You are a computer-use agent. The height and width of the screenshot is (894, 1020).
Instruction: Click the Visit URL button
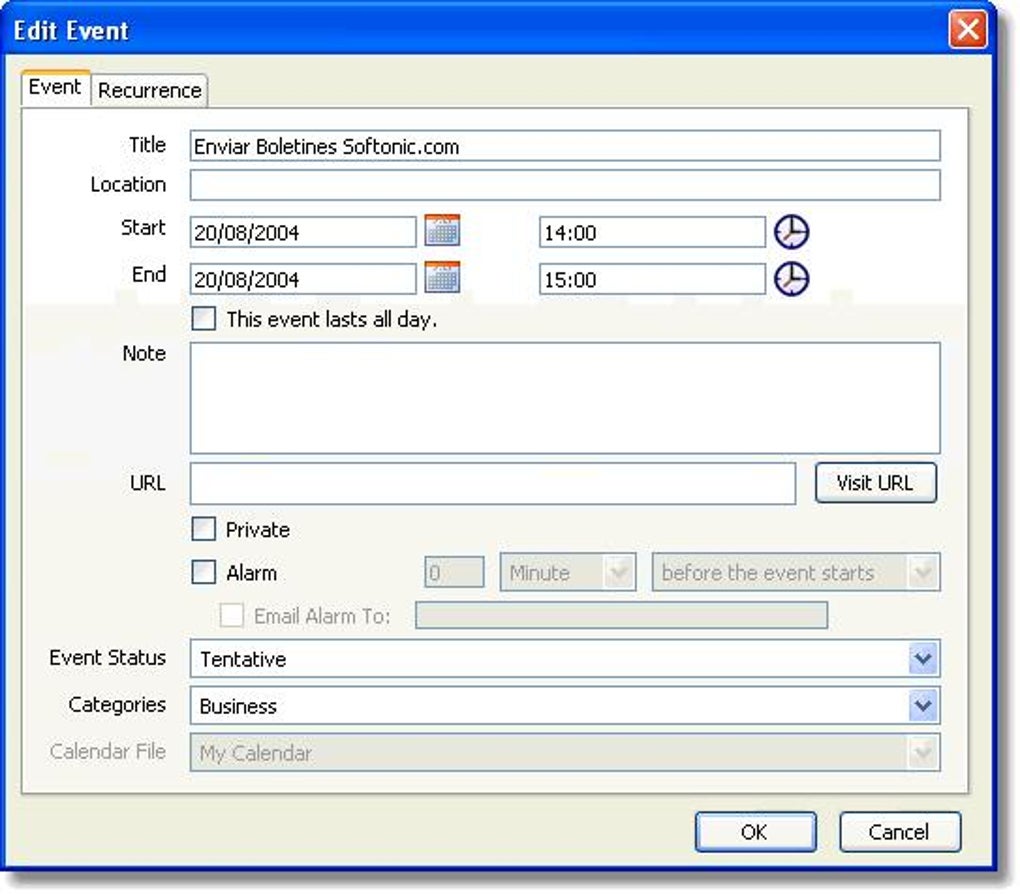pos(876,483)
